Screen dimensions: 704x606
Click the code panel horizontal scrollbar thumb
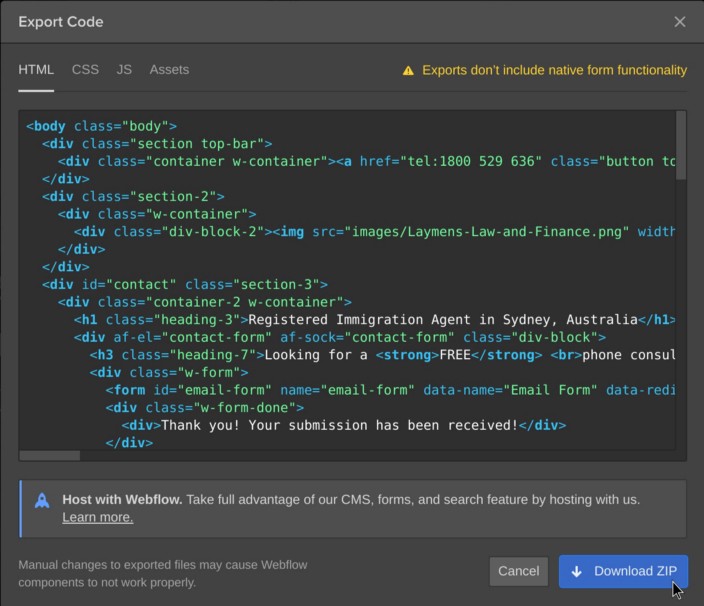pos(50,456)
